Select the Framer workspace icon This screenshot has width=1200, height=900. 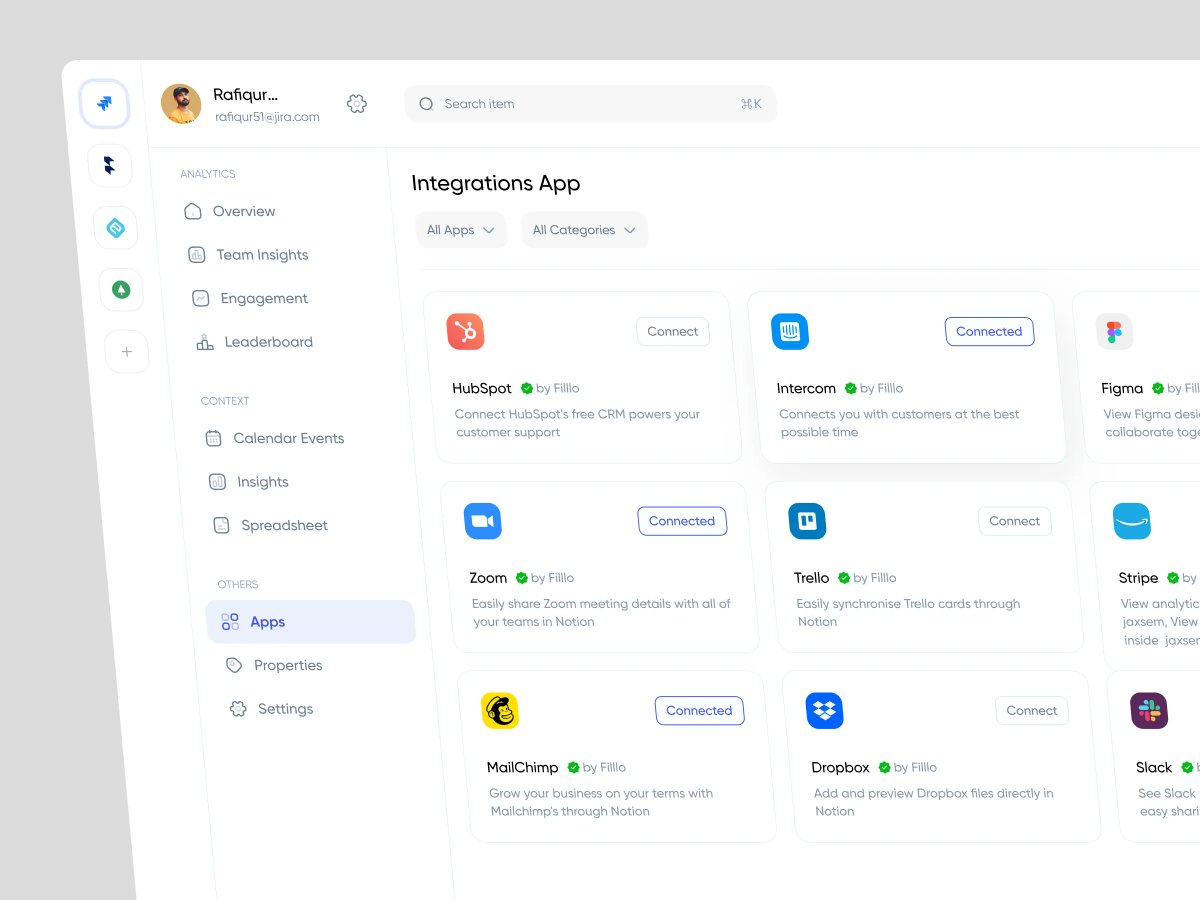(110, 166)
